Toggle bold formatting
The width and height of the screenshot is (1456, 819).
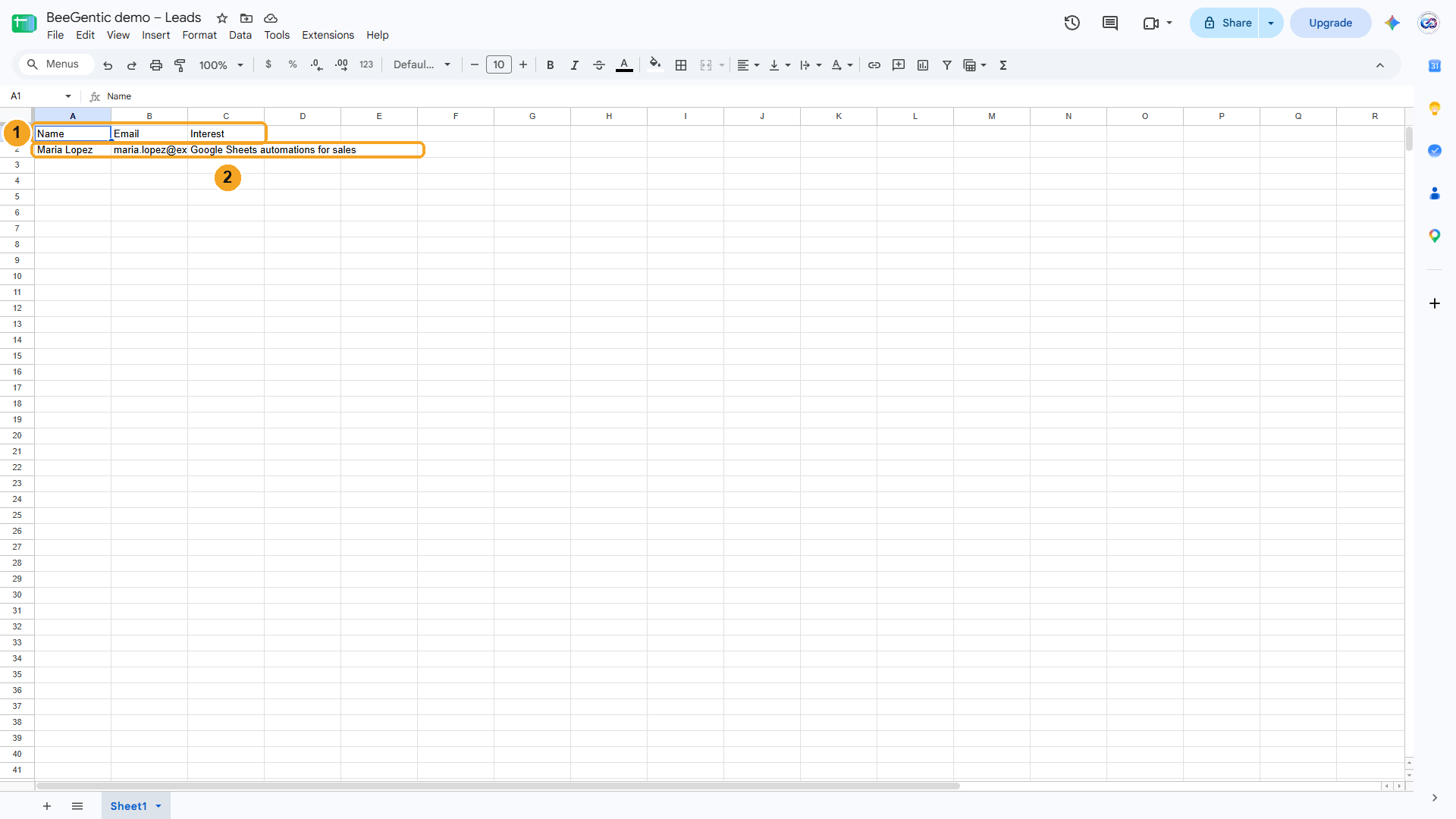(x=551, y=65)
